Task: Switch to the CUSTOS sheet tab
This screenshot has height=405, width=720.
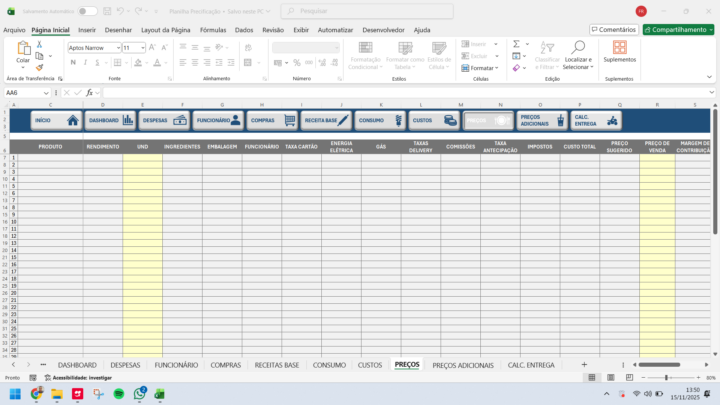Action: (x=369, y=365)
